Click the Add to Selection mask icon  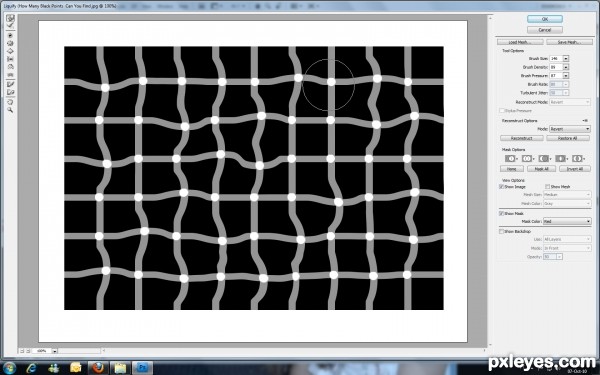click(x=527, y=158)
